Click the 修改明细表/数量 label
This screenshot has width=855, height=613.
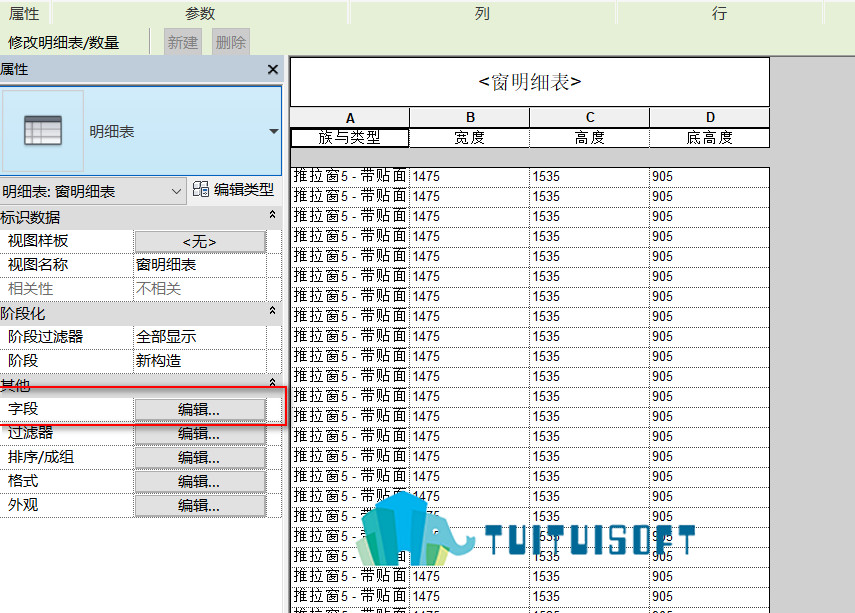tap(63, 42)
